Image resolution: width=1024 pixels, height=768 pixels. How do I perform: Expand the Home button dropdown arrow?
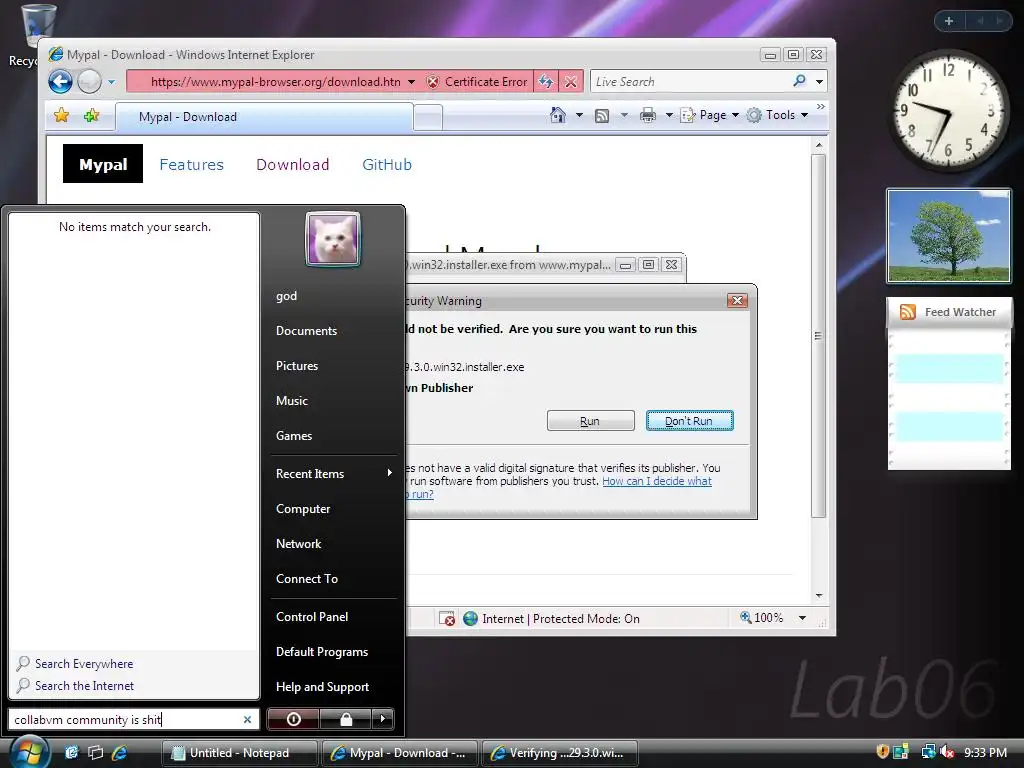point(579,116)
